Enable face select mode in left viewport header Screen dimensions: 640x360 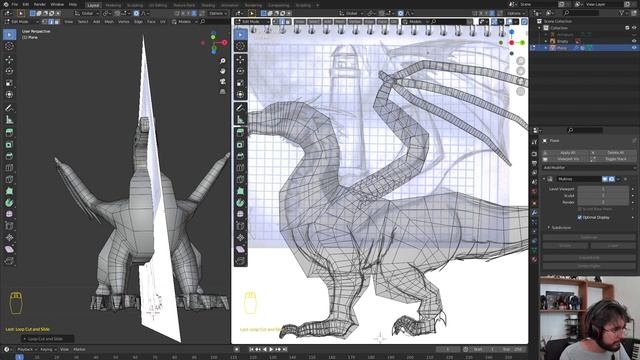(57, 22)
